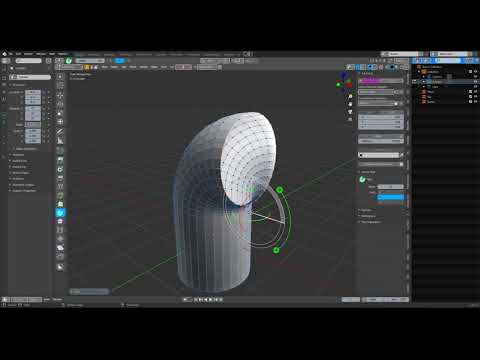Hide the Collection row via eye icon
Viewport: 480px width, 360px height.
pyautogui.click(x=476, y=72)
